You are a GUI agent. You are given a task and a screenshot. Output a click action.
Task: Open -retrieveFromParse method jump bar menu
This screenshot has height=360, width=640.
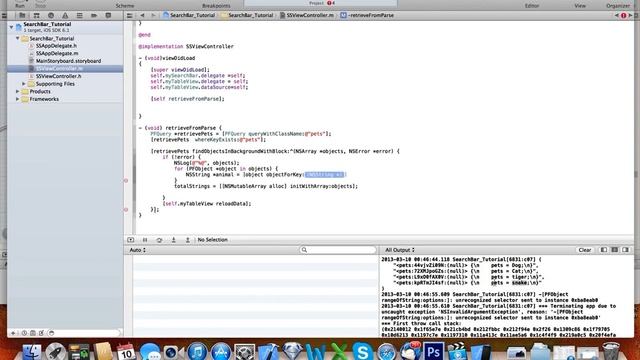tap(367, 16)
